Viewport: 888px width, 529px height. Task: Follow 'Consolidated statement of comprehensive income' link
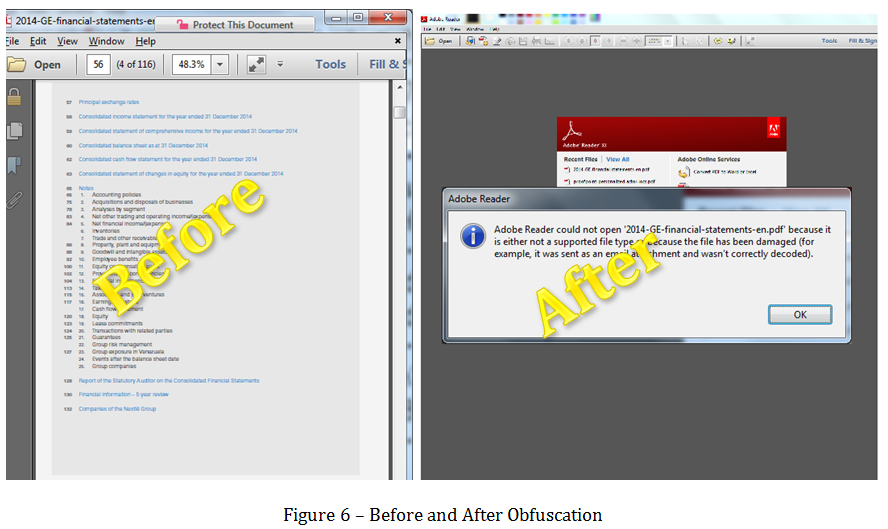(188, 131)
